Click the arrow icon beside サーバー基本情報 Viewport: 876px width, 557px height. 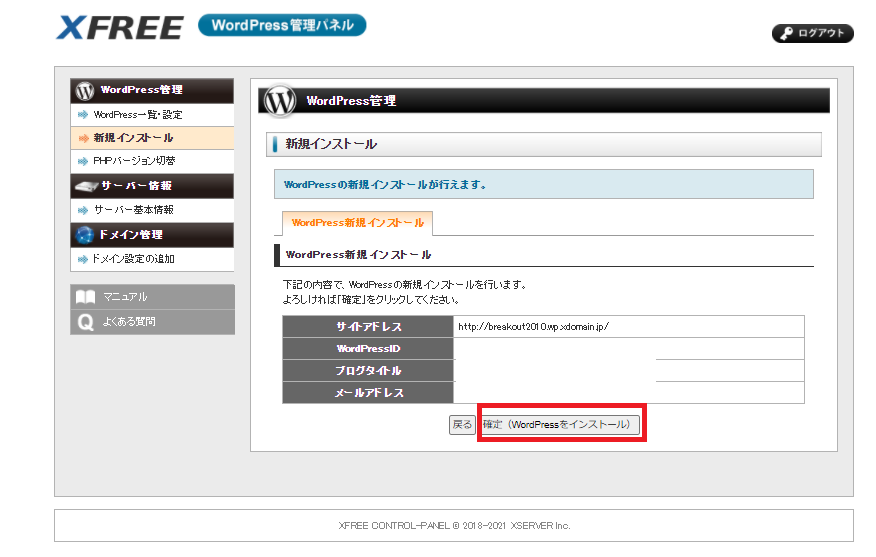83,210
